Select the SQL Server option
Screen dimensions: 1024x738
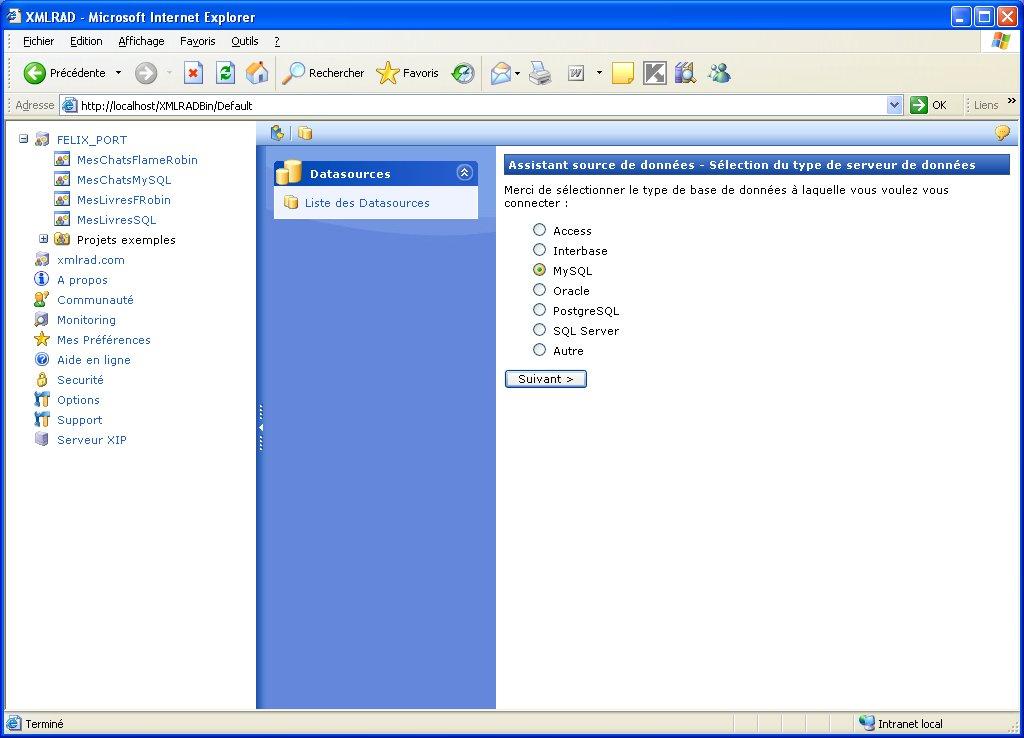click(540, 330)
